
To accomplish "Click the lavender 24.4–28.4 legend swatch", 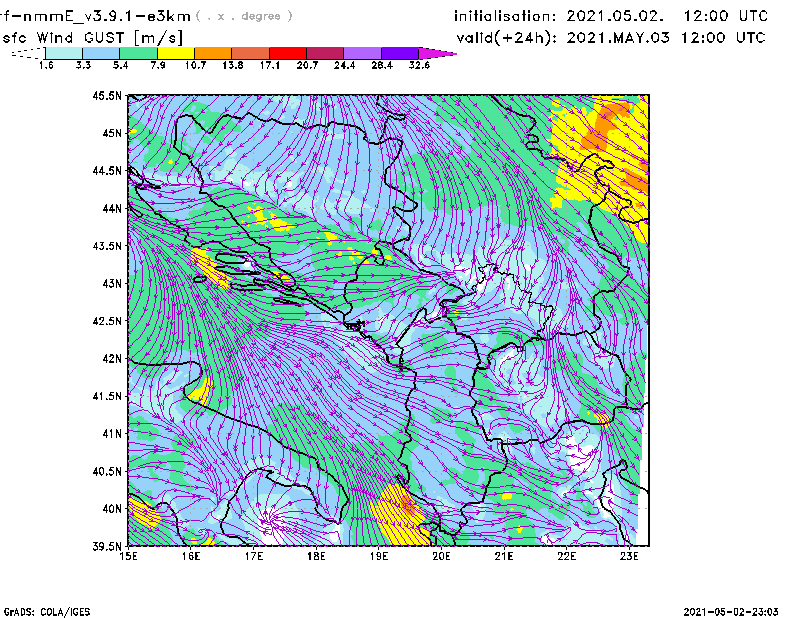I will [x=362, y=53].
